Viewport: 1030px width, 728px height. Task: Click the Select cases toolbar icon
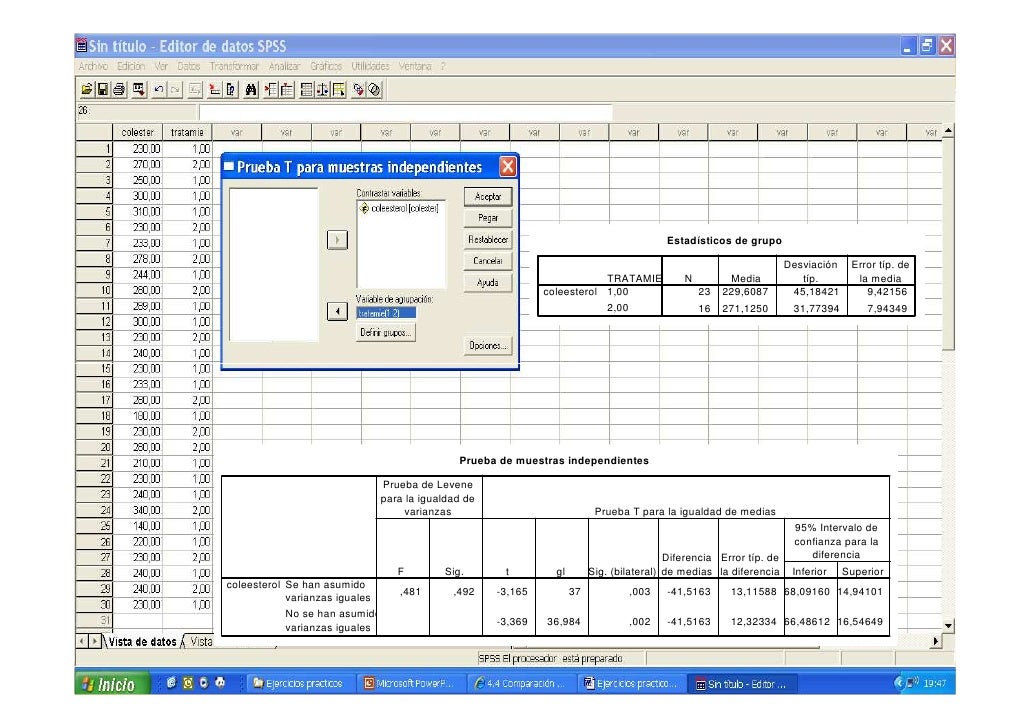[x=339, y=89]
